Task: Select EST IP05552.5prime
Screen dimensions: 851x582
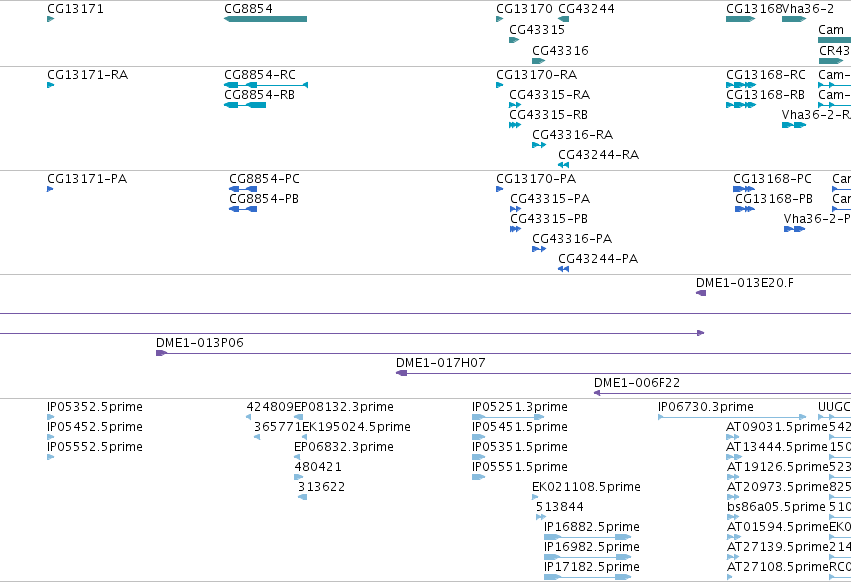Action: click(x=95, y=447)
